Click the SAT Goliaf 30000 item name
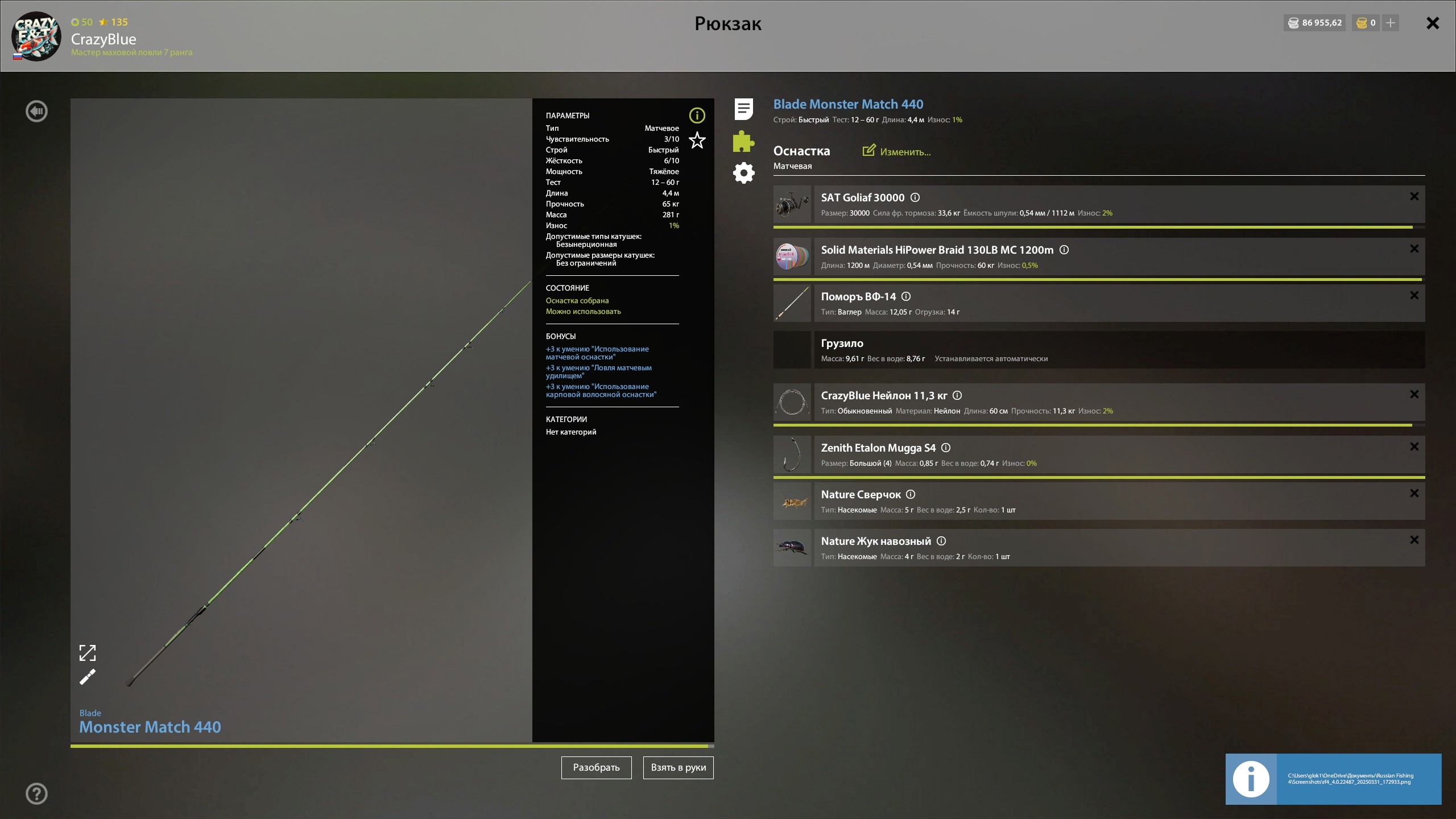Image resolution: width=1456 pixels, height=819 pixels. click(x=862, y=197)
